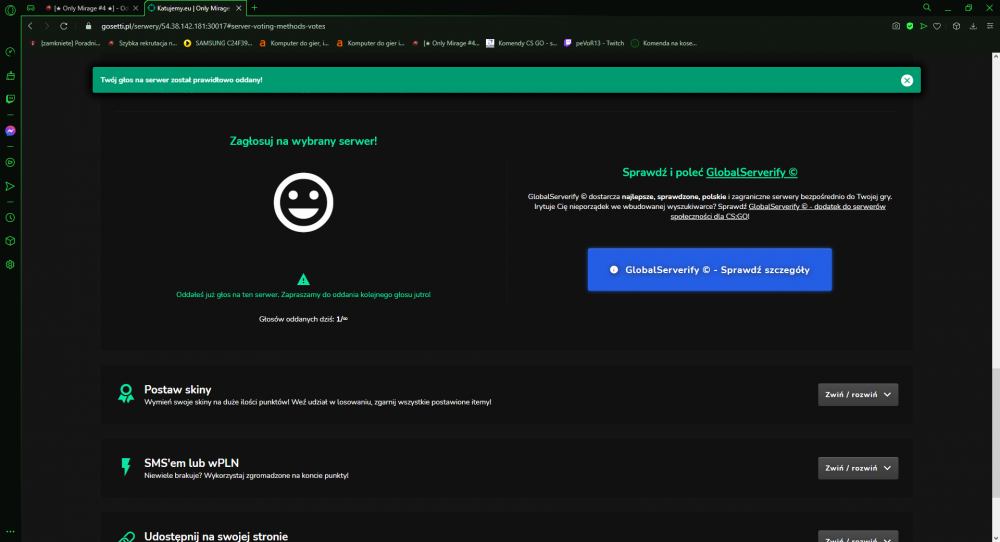This screenshot has width=1000, height=542.
Task: Open the 'Komendy CS GO' bookmark
Action: pos(522,43)
